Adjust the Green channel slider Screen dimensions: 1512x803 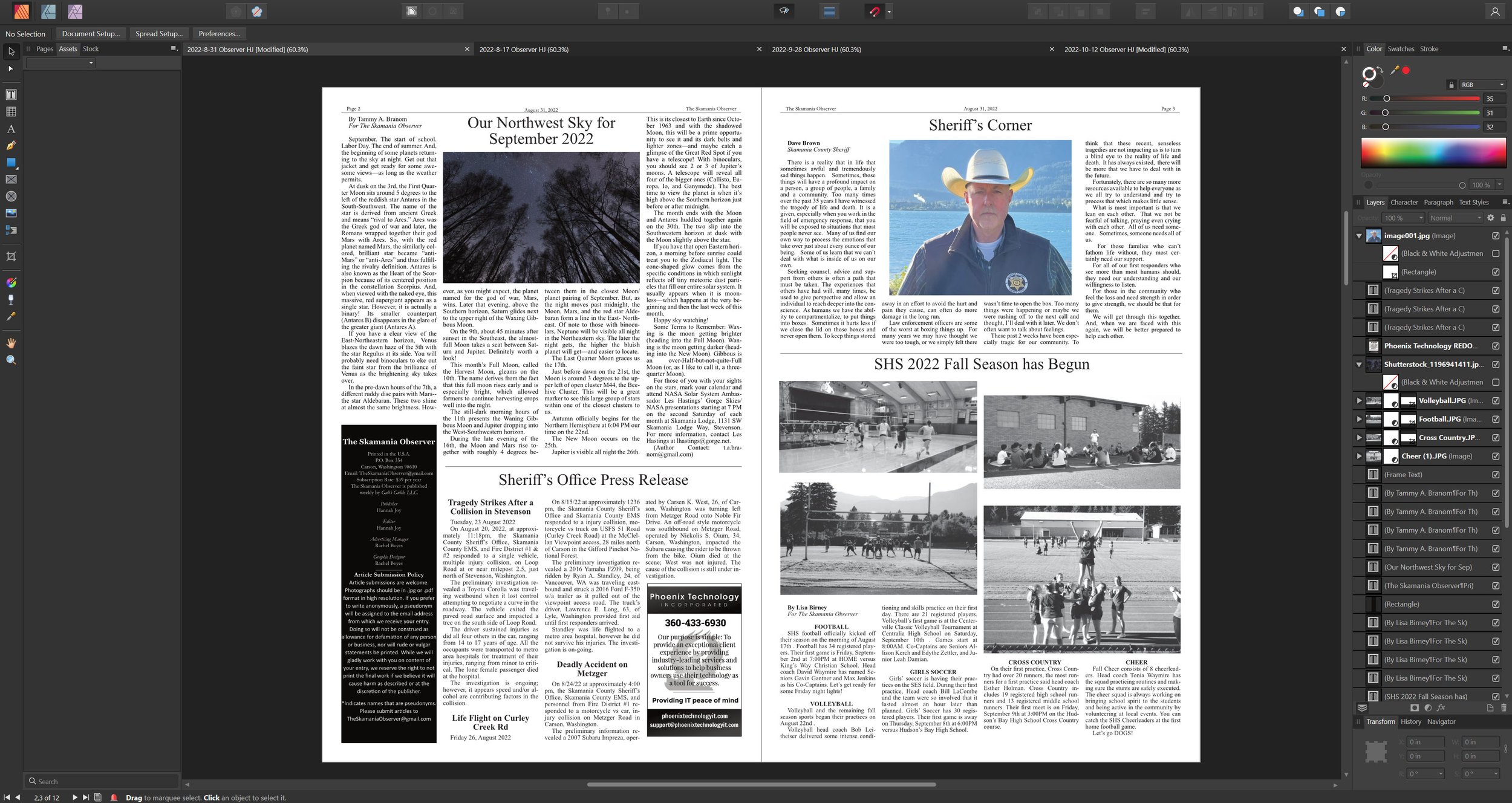(1425, 112)
